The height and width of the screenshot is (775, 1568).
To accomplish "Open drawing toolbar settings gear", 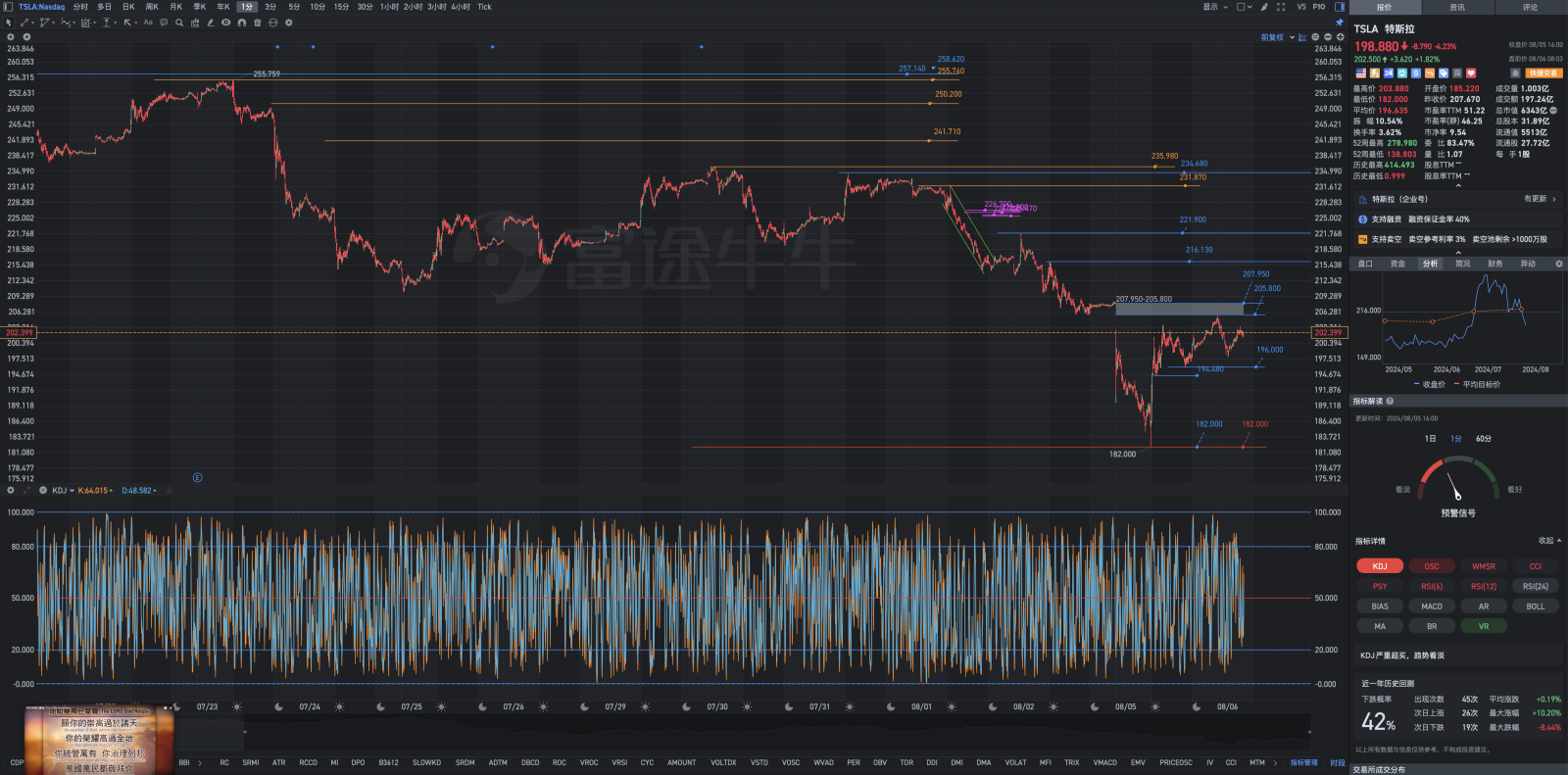I will tap(289, 23).
